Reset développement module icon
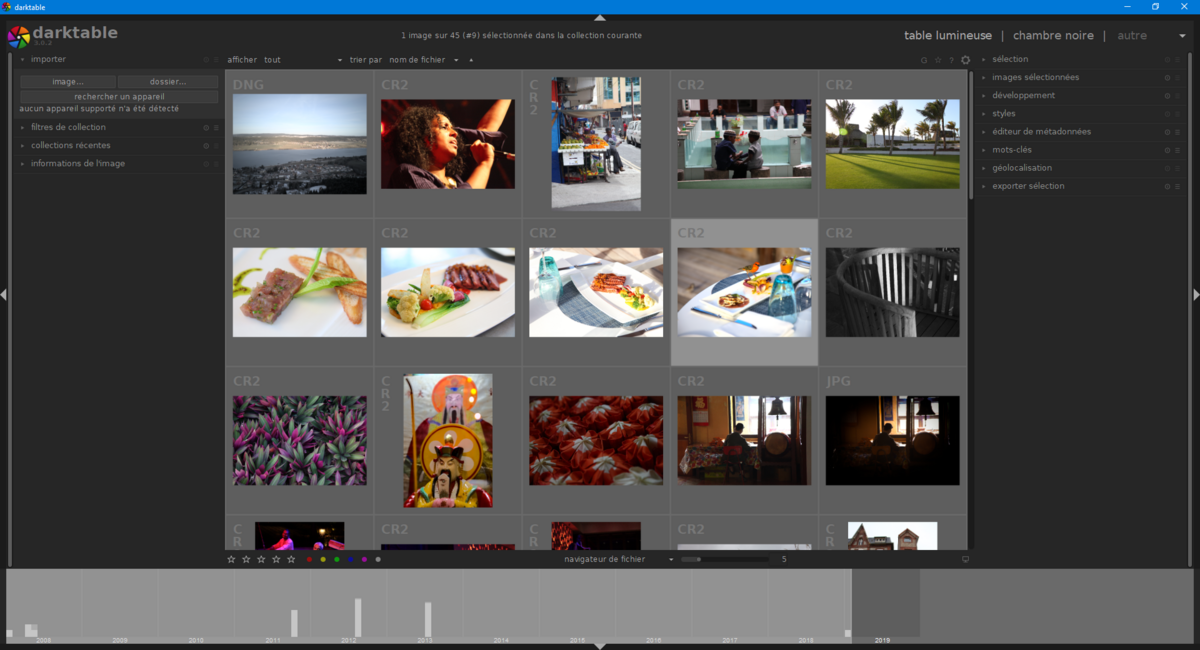Screen dimensions: 1200x650 coord(1167,96)
